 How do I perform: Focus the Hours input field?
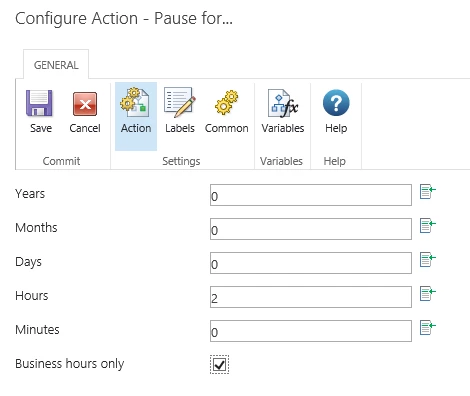pos(311,297)
